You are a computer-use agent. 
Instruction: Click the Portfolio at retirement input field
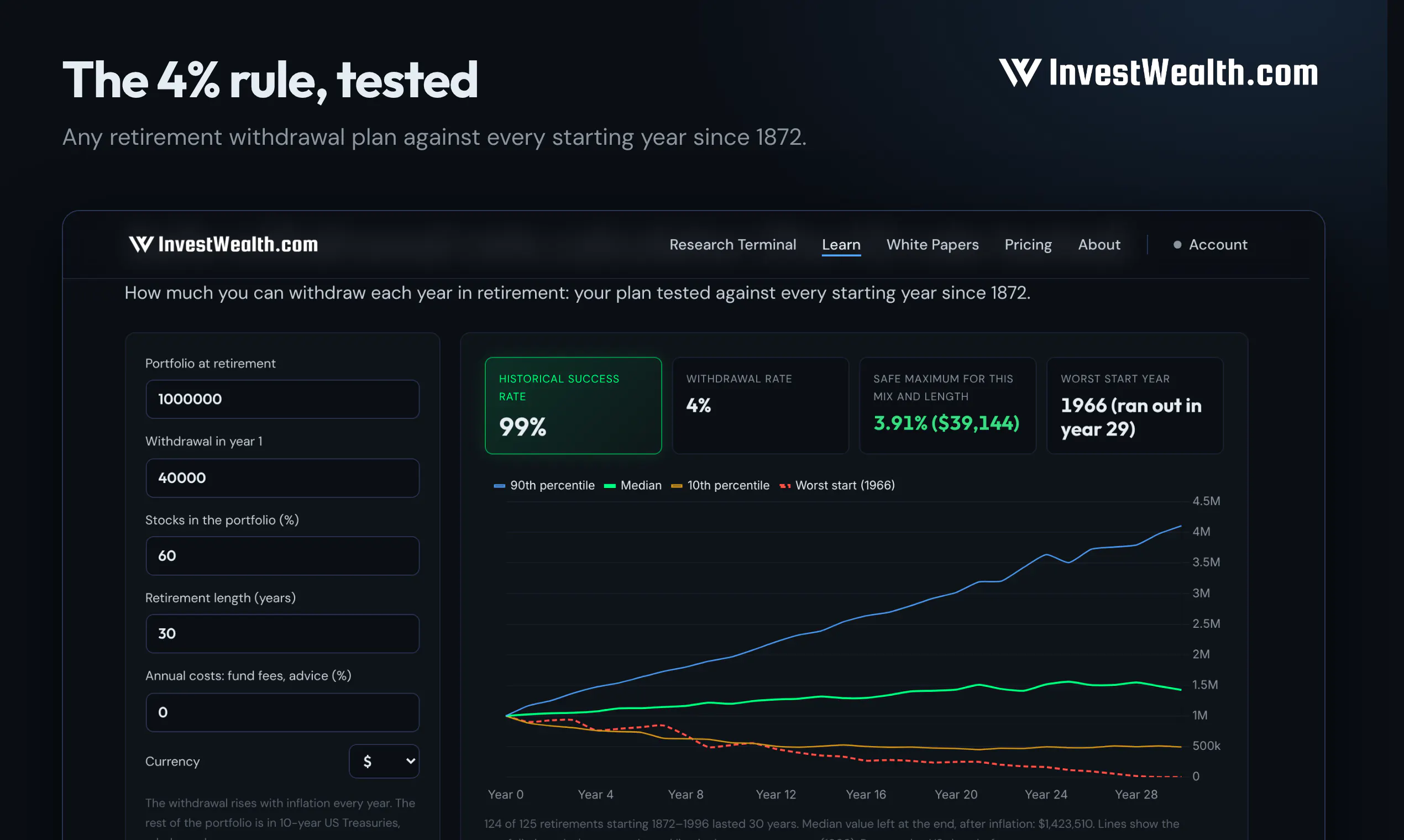282,399
